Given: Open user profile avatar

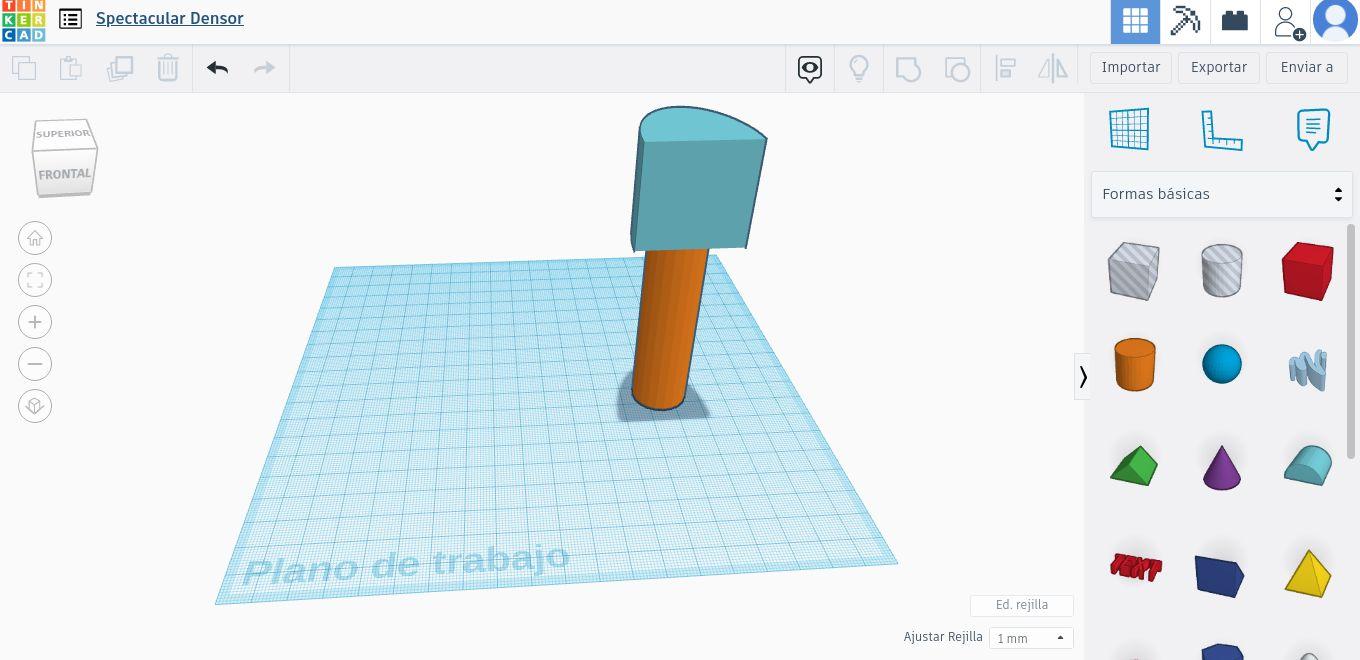Looking at the screenshot, I should coord(1335,21).
